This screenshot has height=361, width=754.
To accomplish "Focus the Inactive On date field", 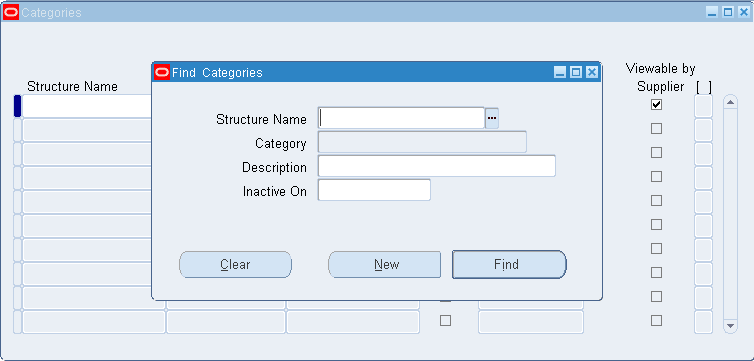I will (374, 190).
